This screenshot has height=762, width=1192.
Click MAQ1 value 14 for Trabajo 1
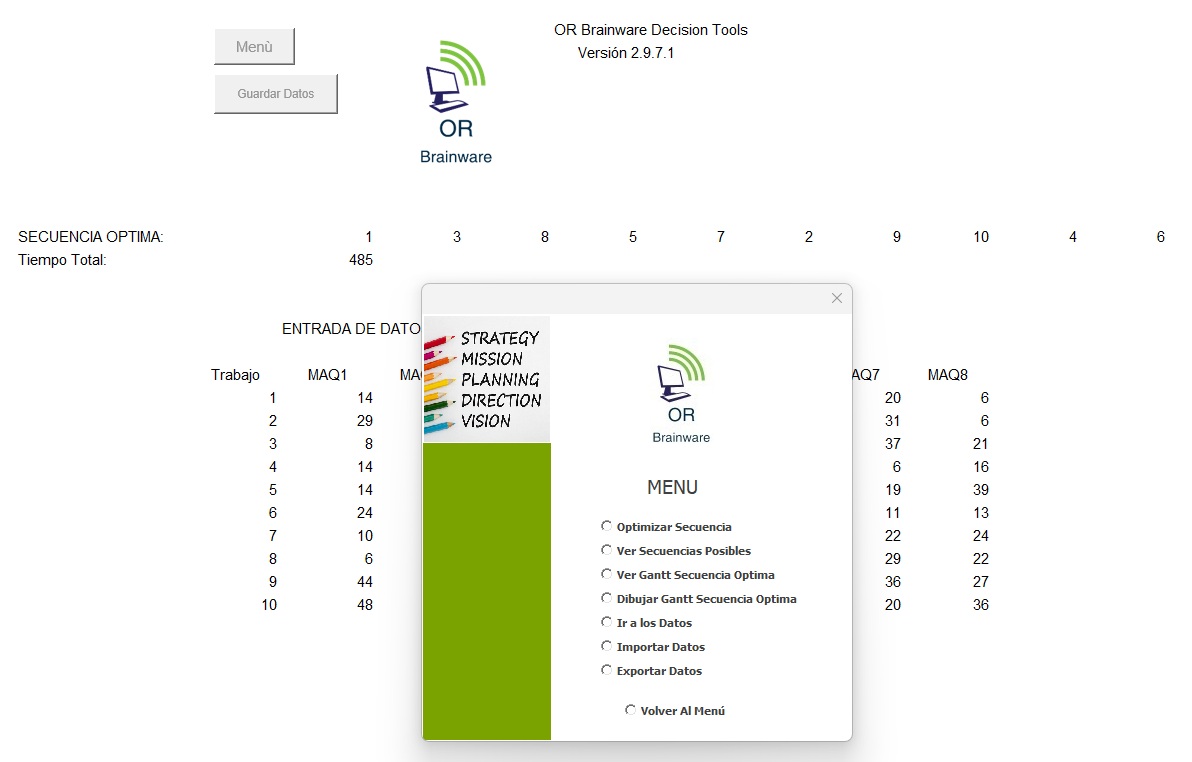tap(364, 398)
